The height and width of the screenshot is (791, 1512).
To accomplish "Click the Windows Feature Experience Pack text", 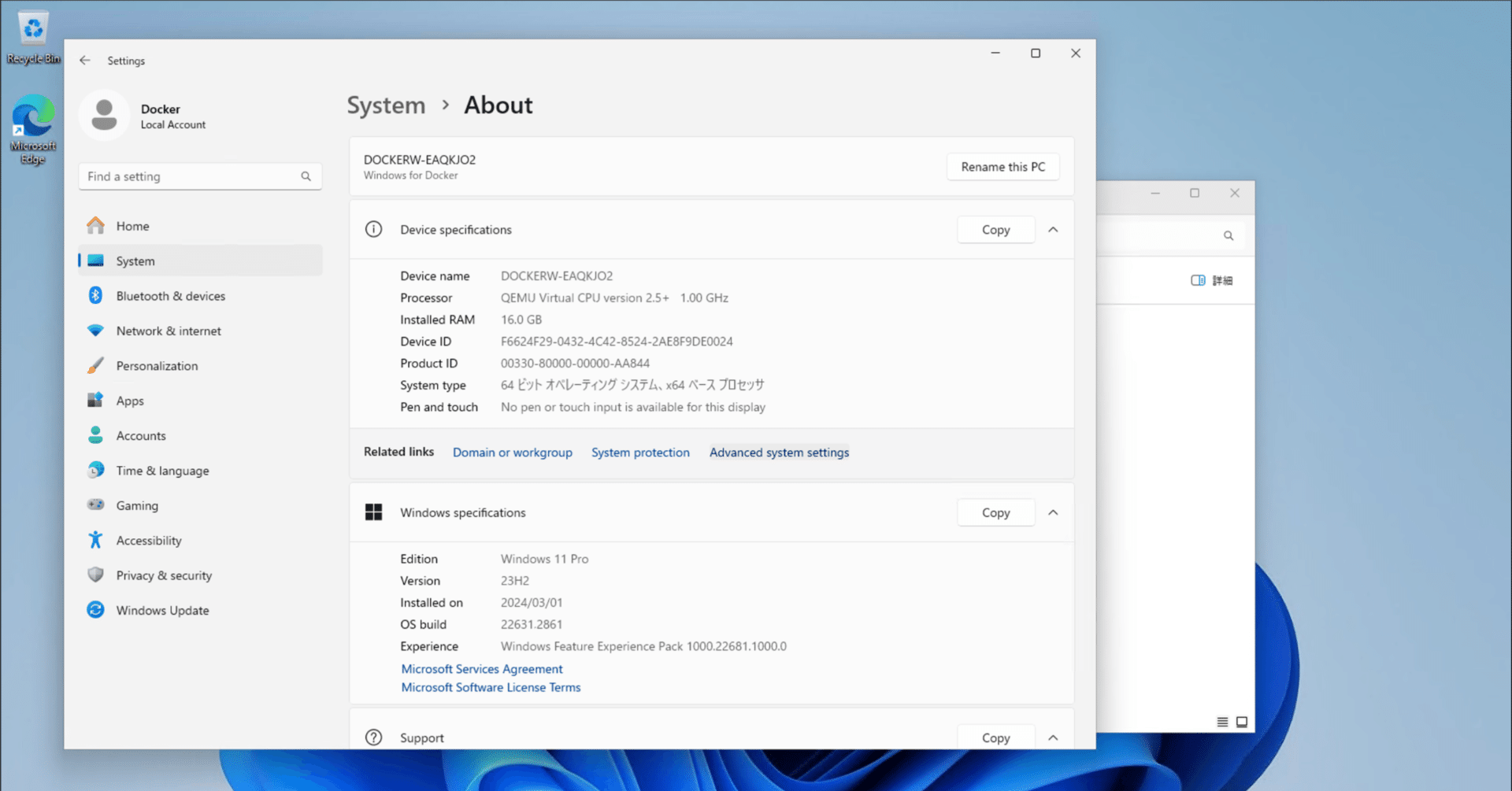I will tap(643, 646).
